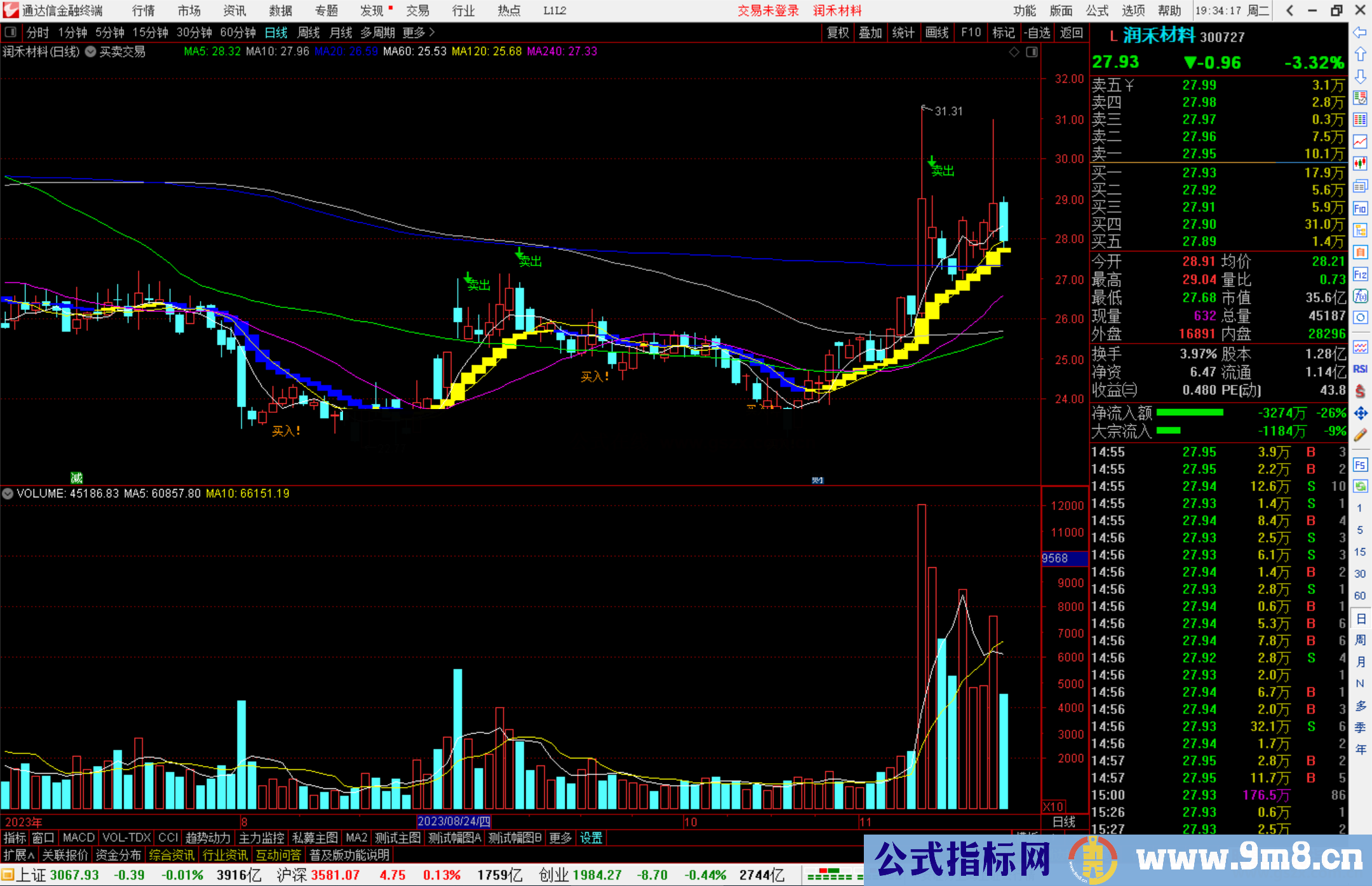Open the f(x) formula manager icon
1372x886 pixels.
(1360, 296)
